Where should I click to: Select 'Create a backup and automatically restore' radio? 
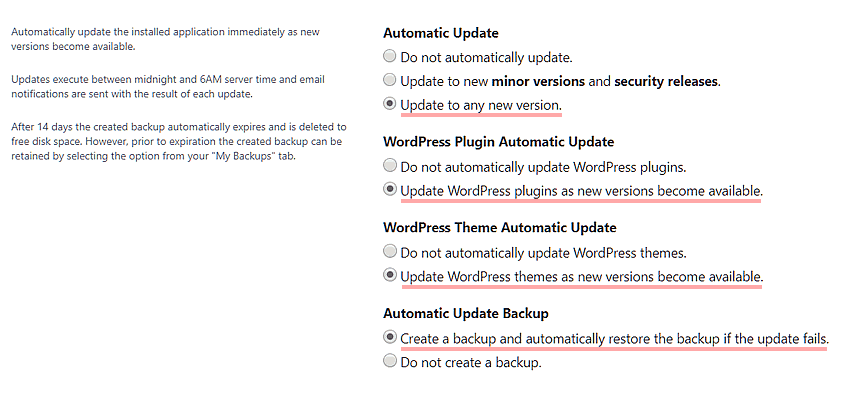pyautogui.click(x=389, y=337)
